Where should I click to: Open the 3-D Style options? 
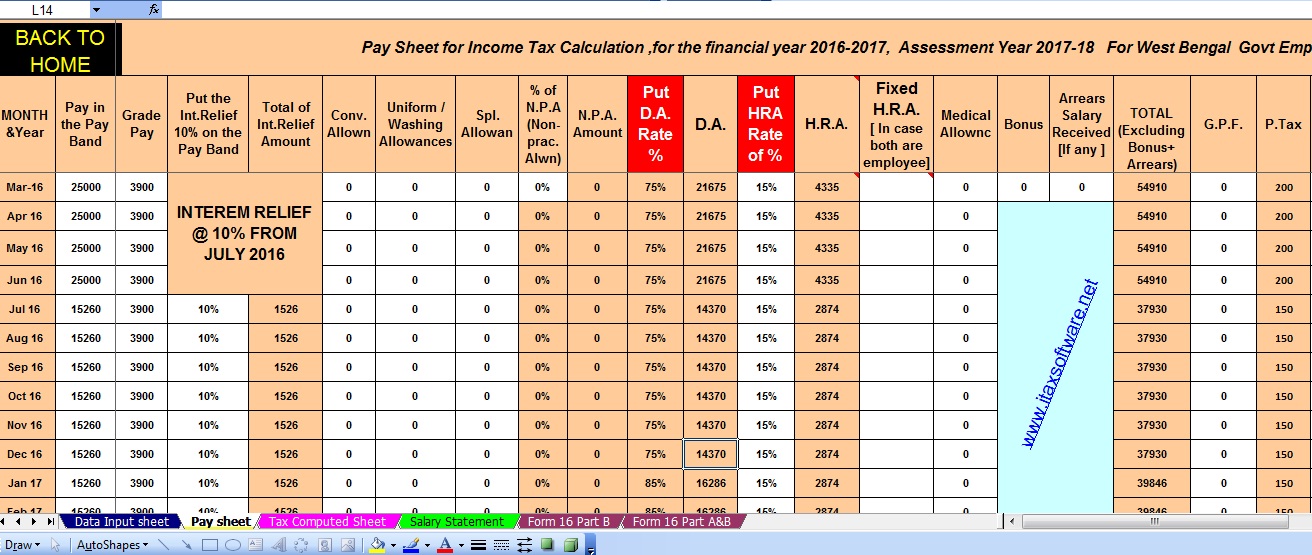click(x=570, y=545)
